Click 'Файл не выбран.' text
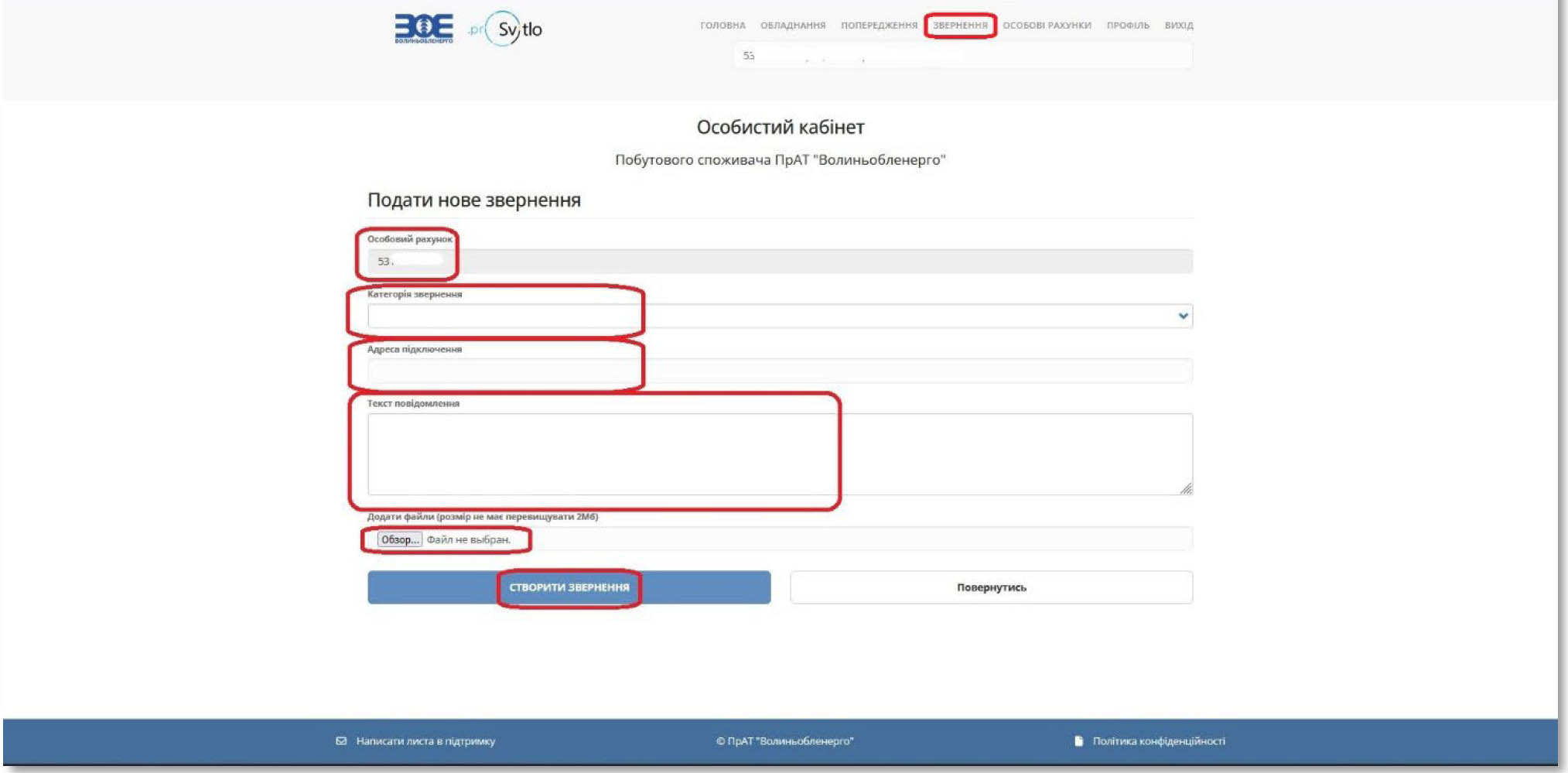 469,539
